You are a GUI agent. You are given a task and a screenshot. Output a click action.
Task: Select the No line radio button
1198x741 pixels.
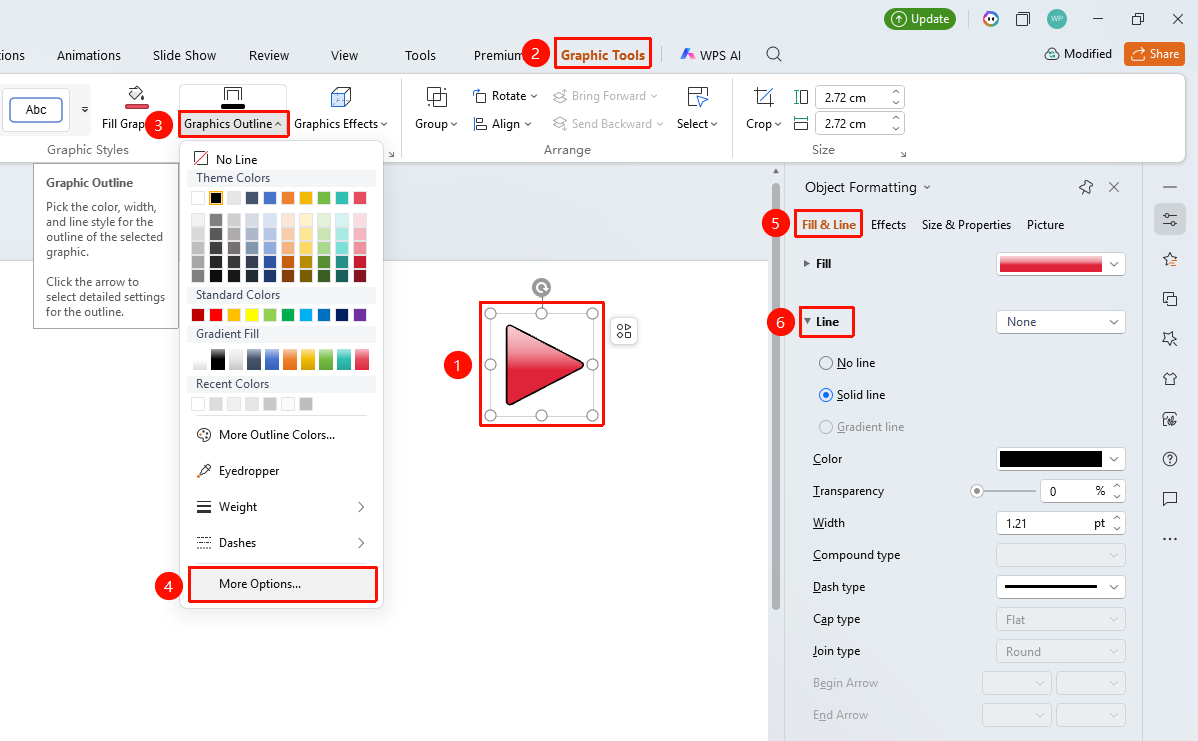[x=826, y=363]
